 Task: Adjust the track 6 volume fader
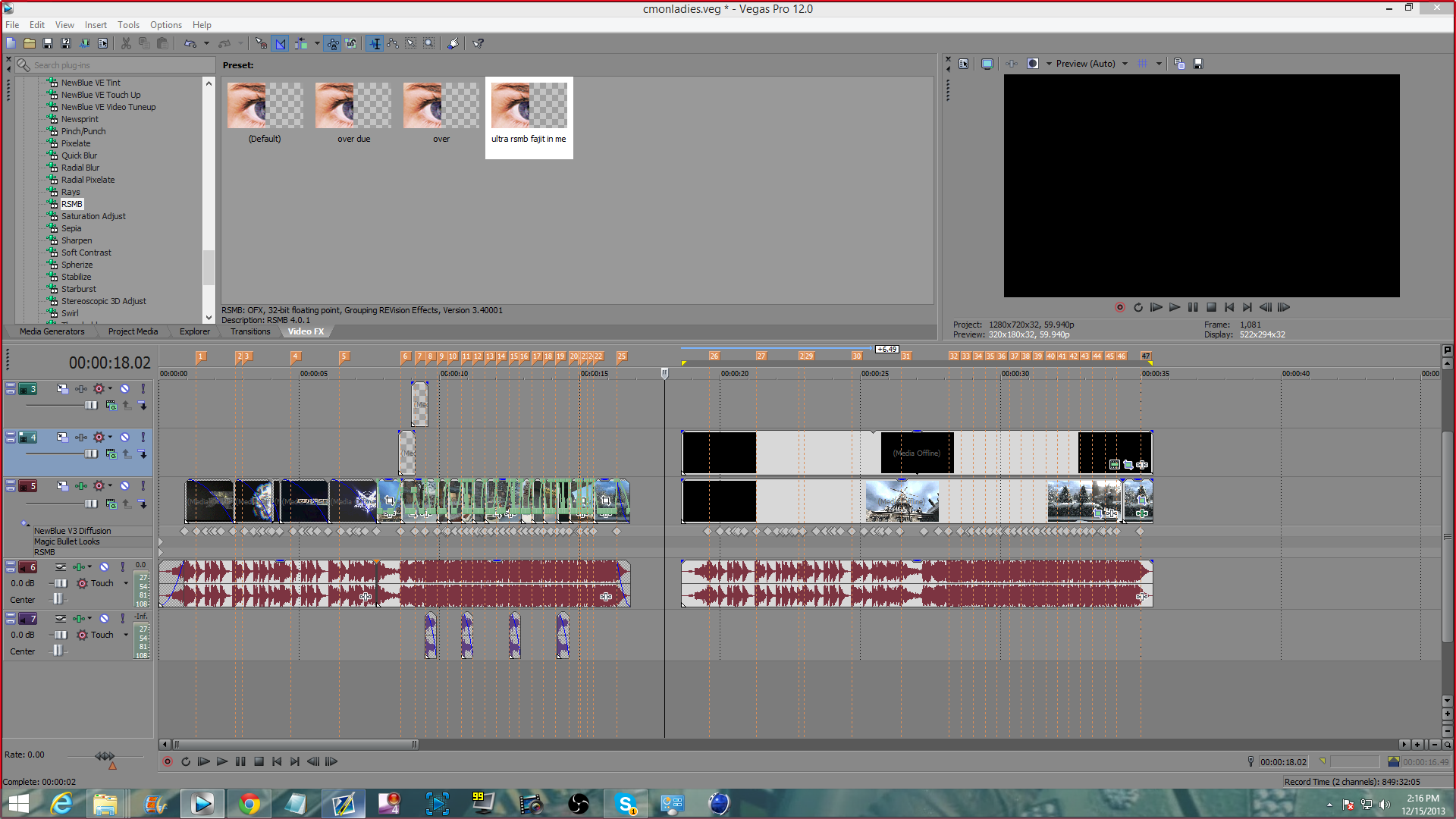point(61,583)
